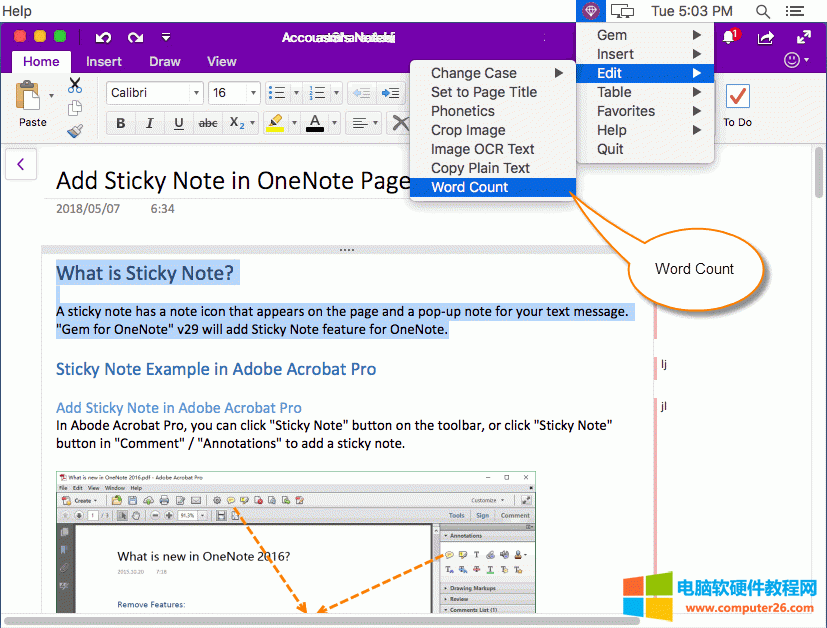Open the font size 16 dropdown

(x=234, y=93)
